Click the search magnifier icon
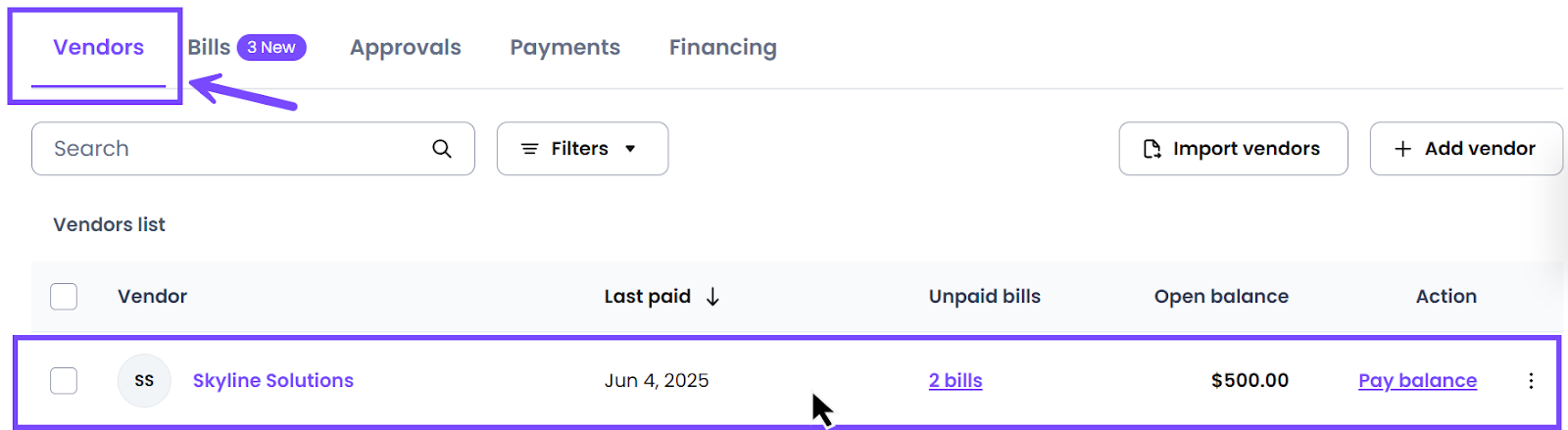 click(442, 149)
